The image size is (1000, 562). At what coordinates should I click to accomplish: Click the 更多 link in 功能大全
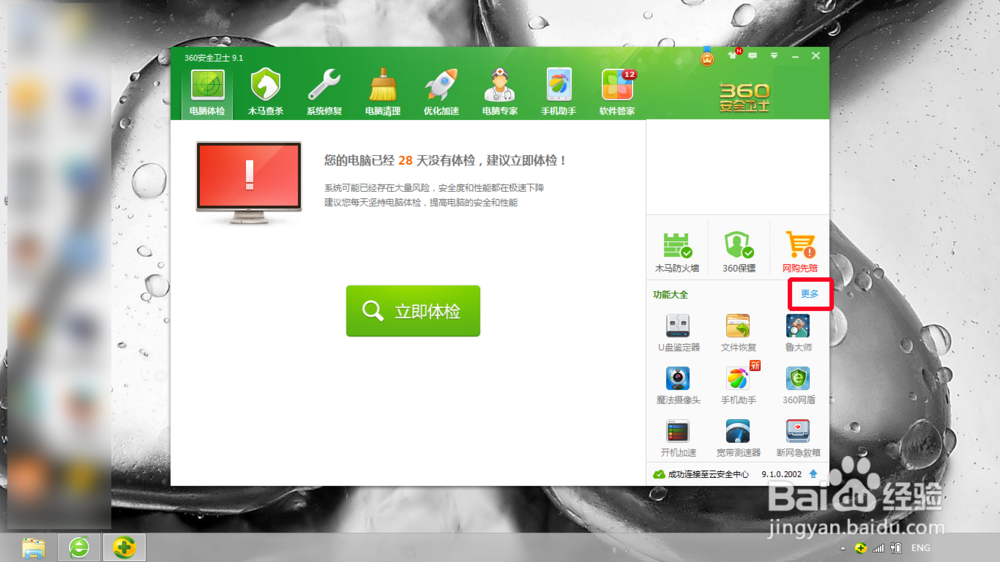(809, 294)
